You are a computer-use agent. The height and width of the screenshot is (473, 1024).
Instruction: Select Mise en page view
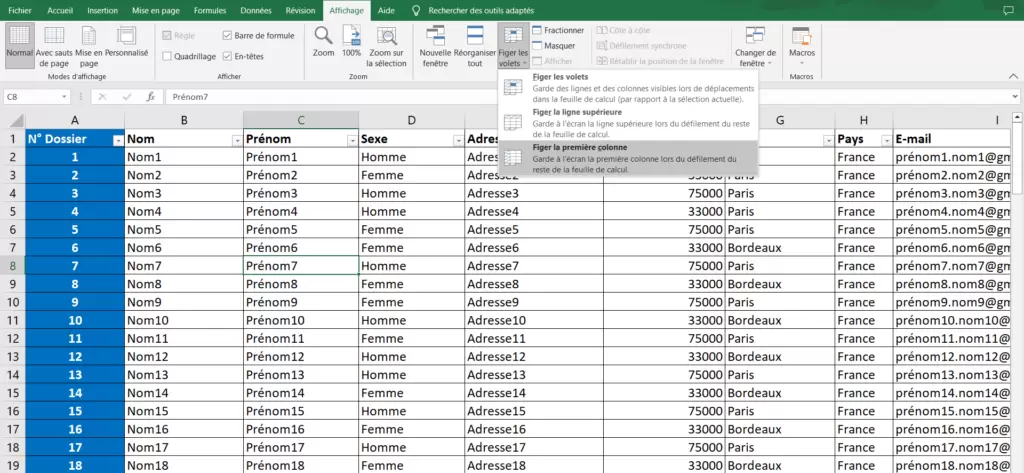(89, 46)
